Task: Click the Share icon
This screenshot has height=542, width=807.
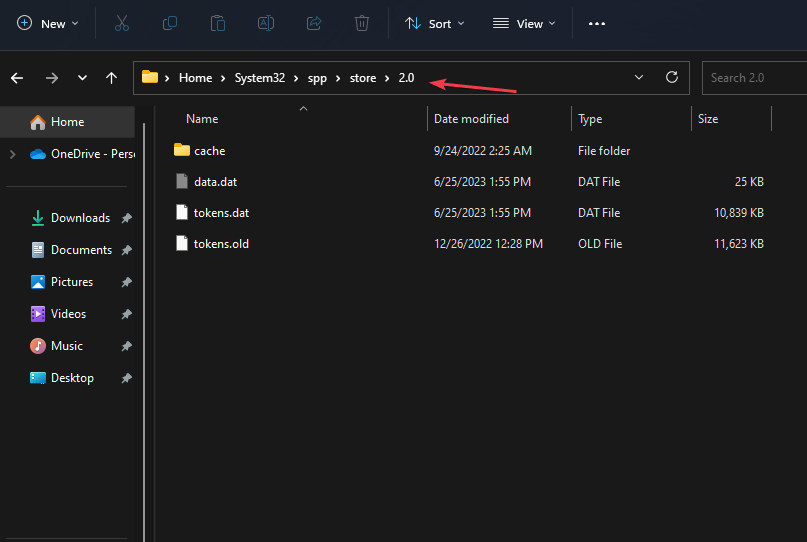Action: [x=314, y=24]
